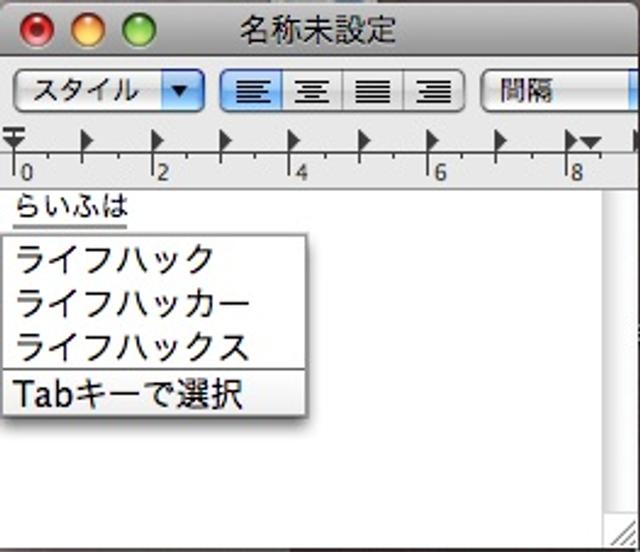Click the tab stop marker between ruler 4 and 6

pyautogui.click(x=364, y=140)
